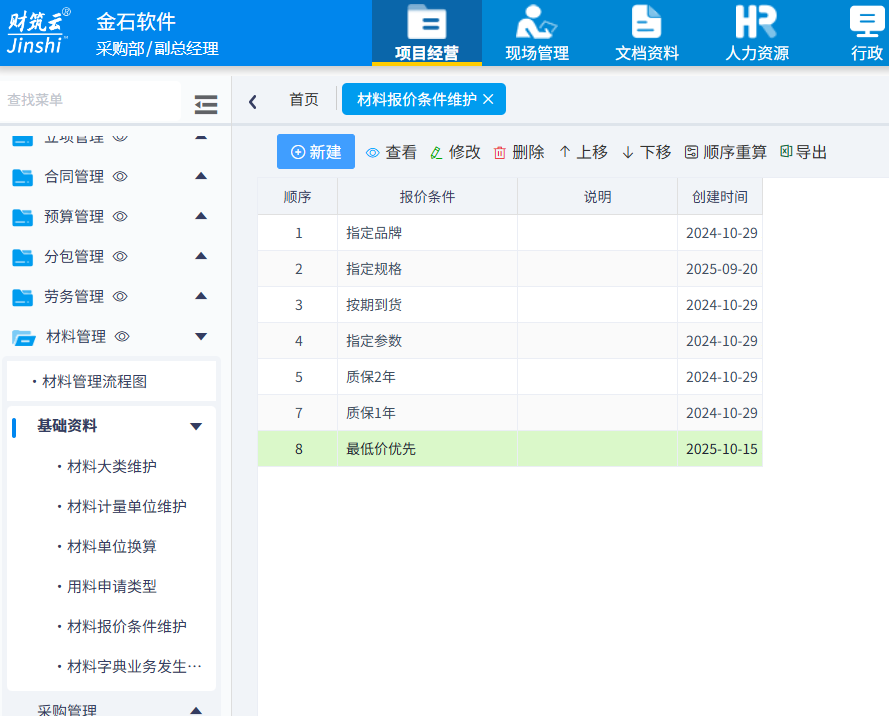
Task: Click 修改 to edit the selected record
Action: pos(455,152)
